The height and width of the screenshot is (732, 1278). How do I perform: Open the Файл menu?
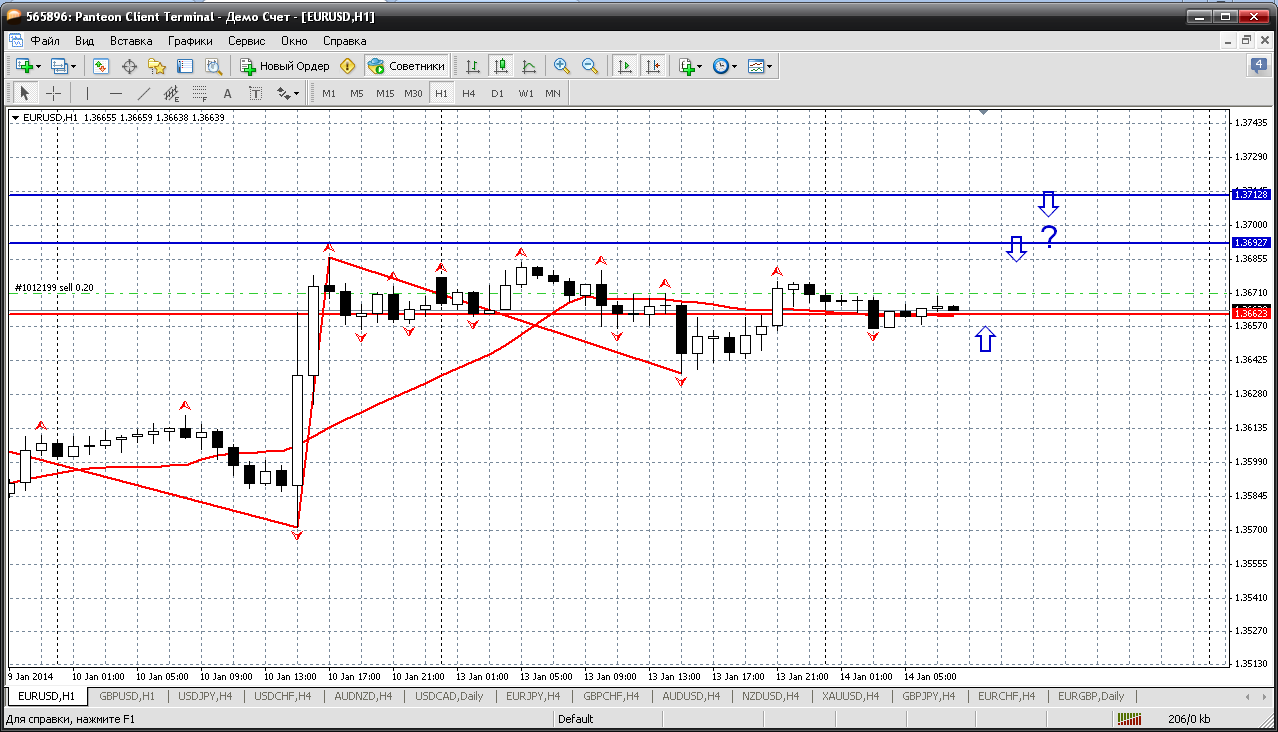click(x=45, y=41)
